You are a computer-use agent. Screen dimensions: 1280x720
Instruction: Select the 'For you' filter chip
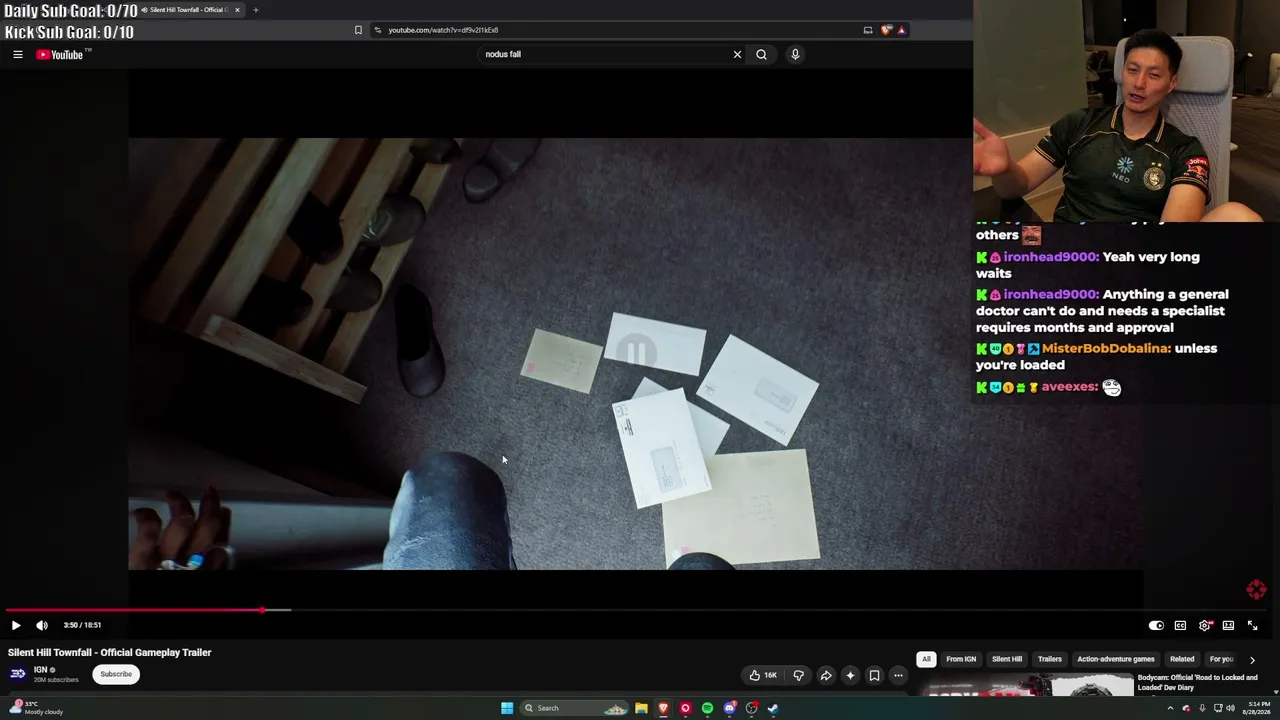[x=1221, y=659]
